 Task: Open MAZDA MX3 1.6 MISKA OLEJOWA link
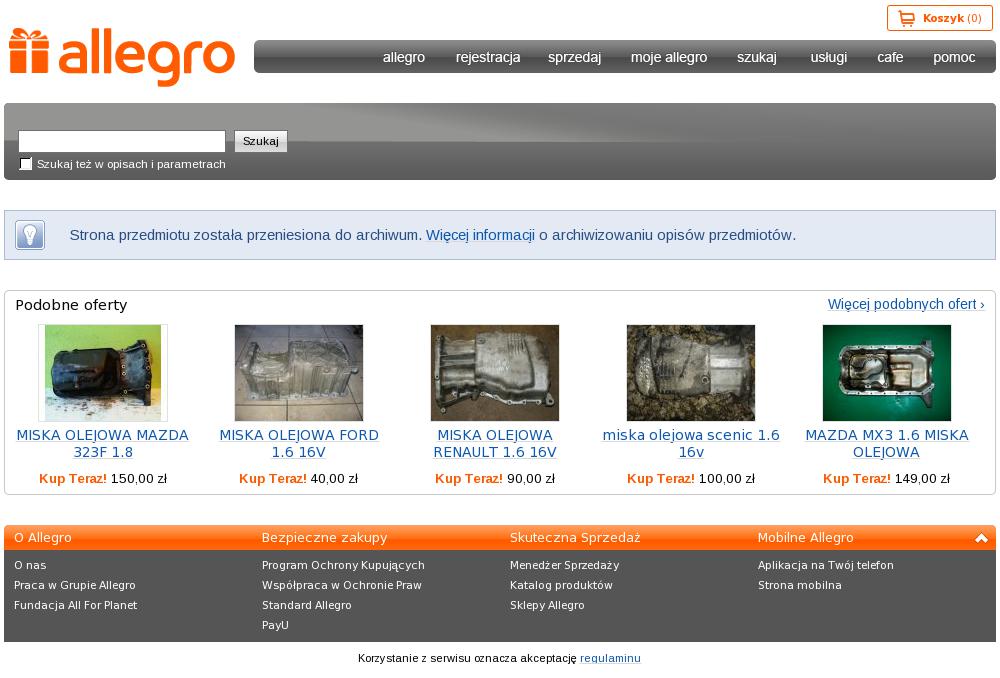point(886,443)
